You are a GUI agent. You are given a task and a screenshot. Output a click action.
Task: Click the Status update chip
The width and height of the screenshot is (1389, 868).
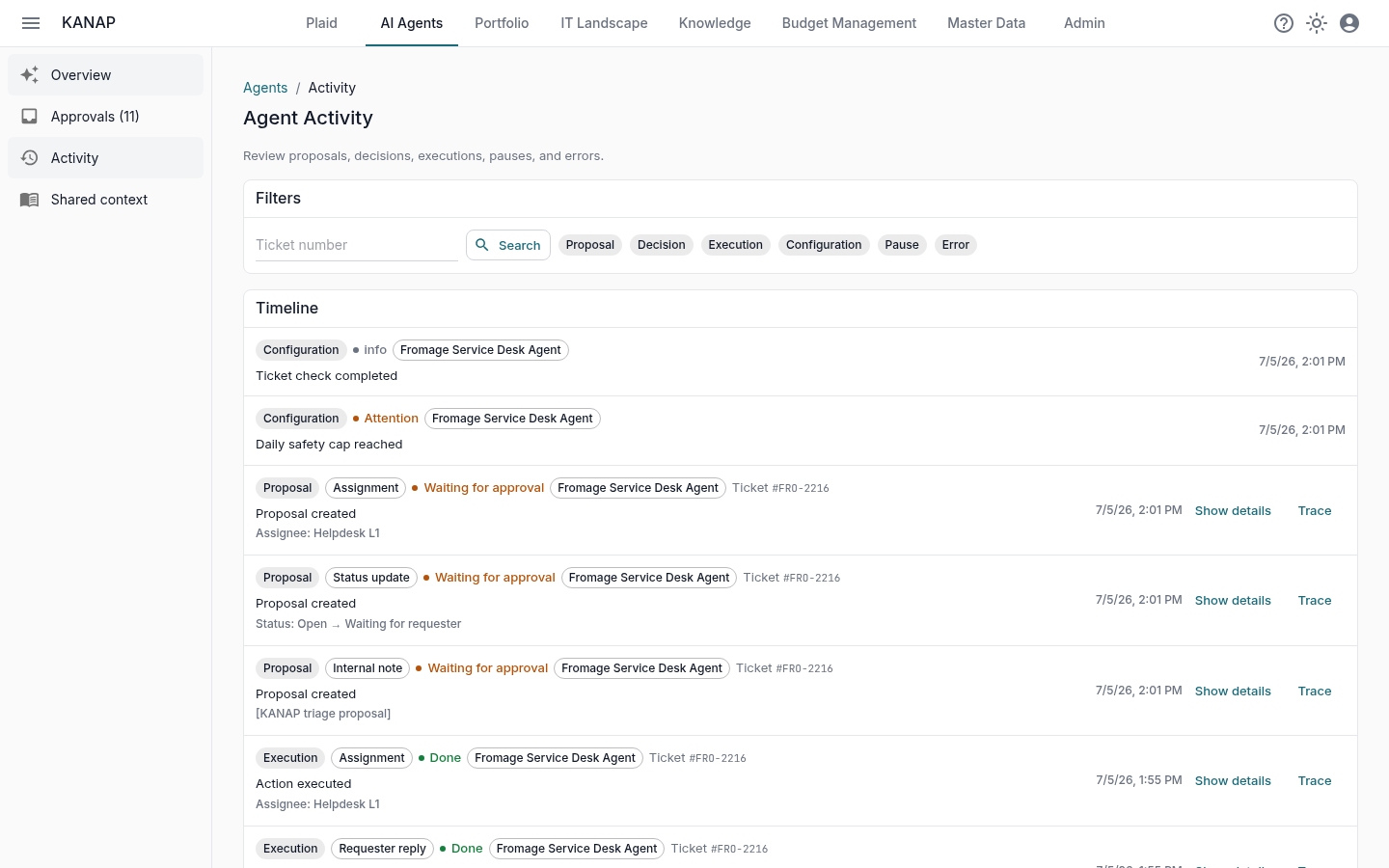371,578
